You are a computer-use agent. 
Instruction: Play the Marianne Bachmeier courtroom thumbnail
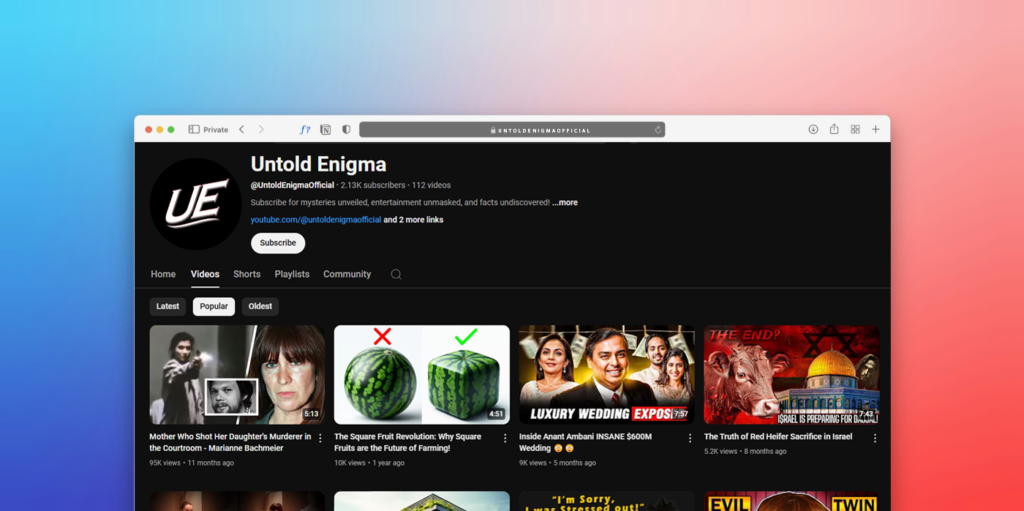[237, 375]
